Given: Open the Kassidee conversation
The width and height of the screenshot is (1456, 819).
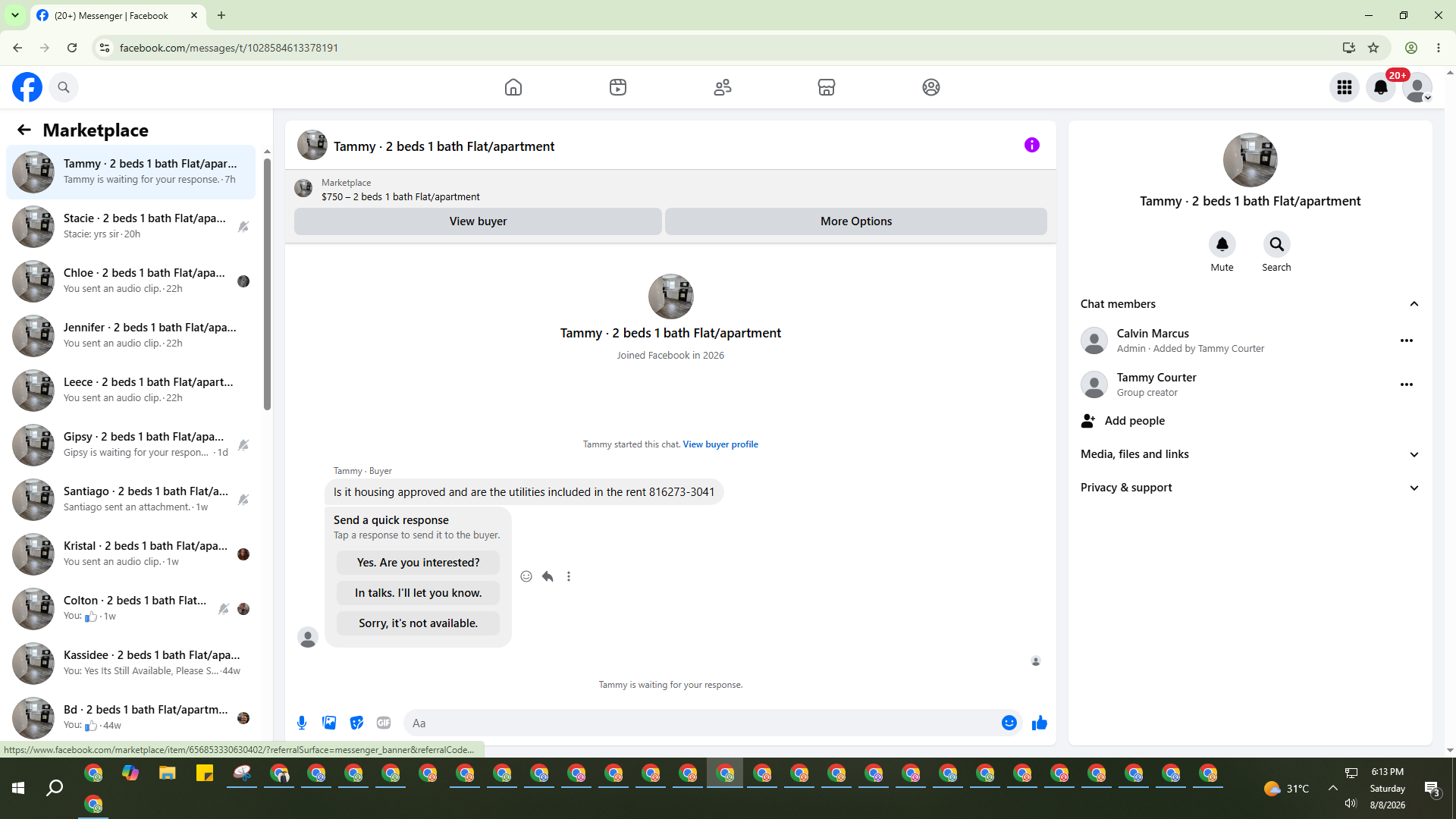Looking at the screenshot, I should coord(131,664).
